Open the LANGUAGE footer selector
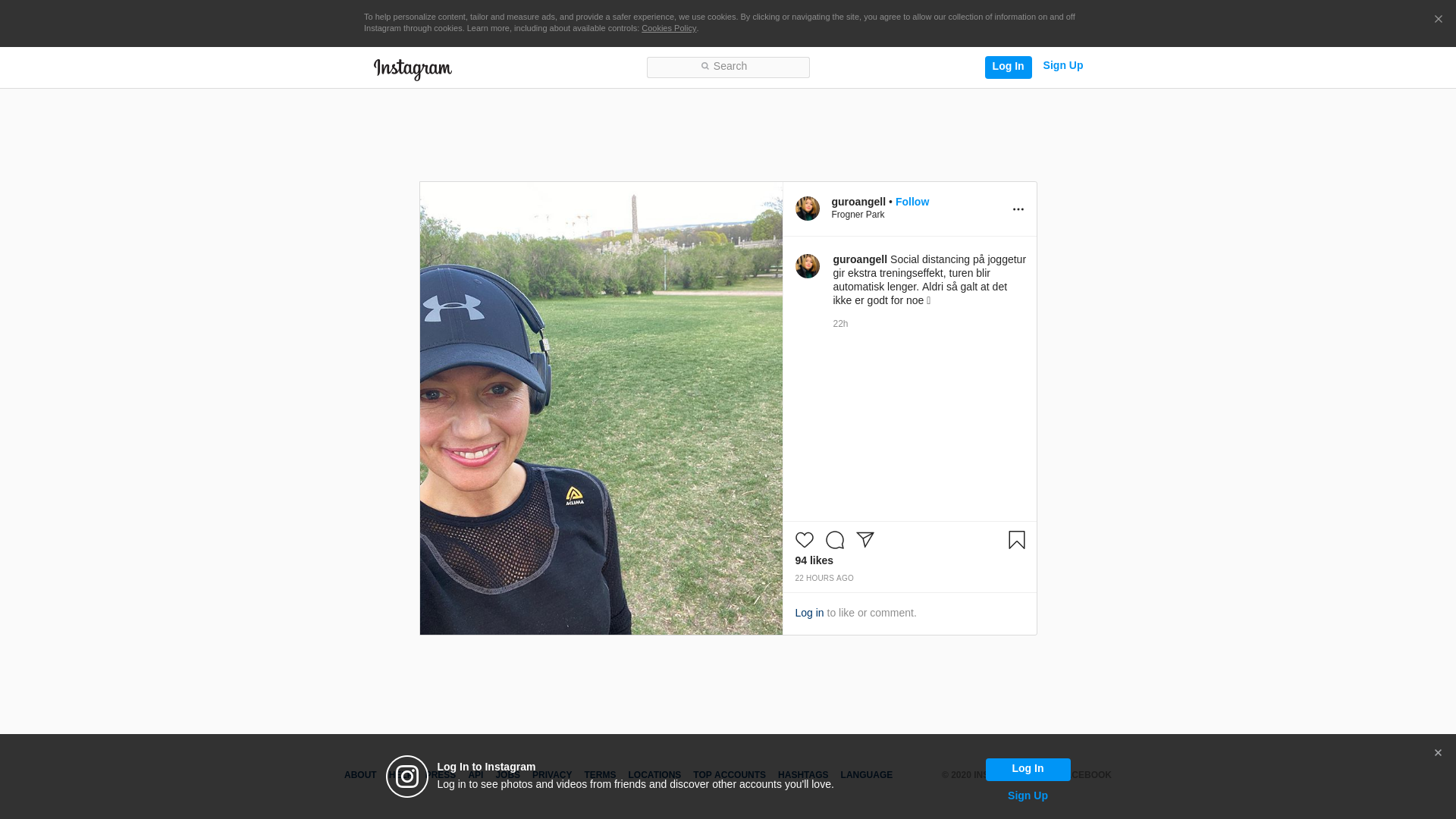This screenshot has height=819, width=1456. (866, 775)
